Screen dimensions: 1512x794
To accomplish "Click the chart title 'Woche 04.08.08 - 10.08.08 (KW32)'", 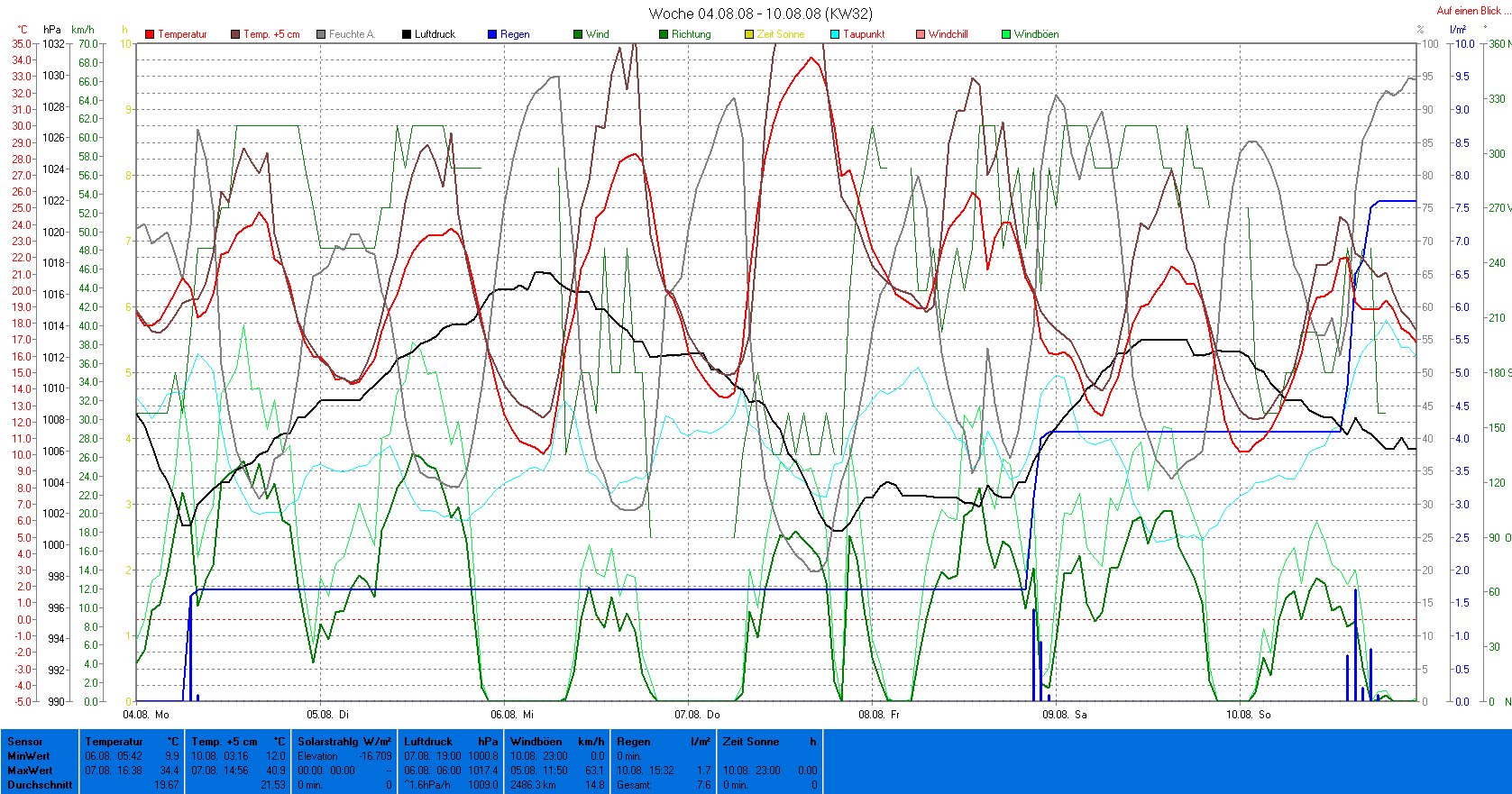I will 760,14.
